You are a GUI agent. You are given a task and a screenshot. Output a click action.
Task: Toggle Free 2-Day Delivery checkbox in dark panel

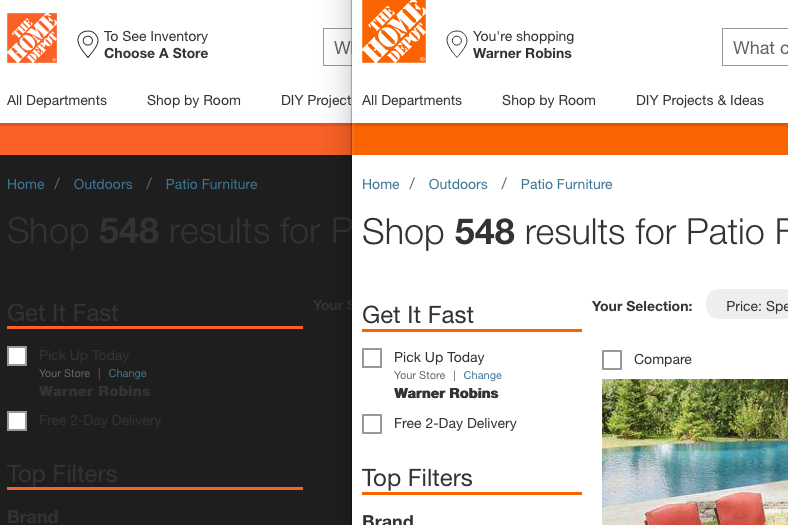point(17,421)
